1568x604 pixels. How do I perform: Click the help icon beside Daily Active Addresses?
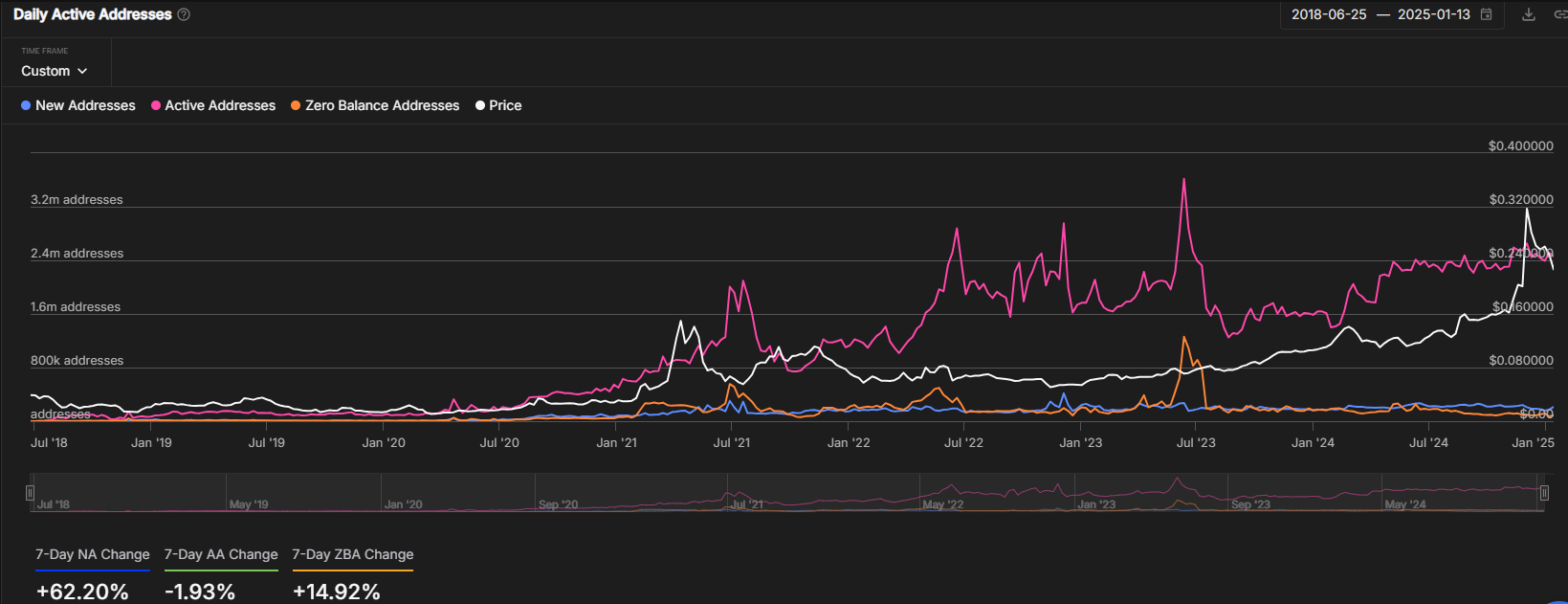pyautogui.click(x=184, y=14)
